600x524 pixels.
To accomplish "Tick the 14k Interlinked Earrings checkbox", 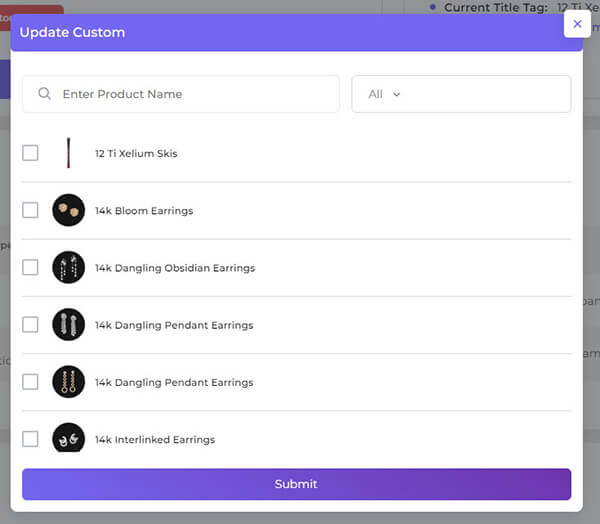I will click(30, 439).
